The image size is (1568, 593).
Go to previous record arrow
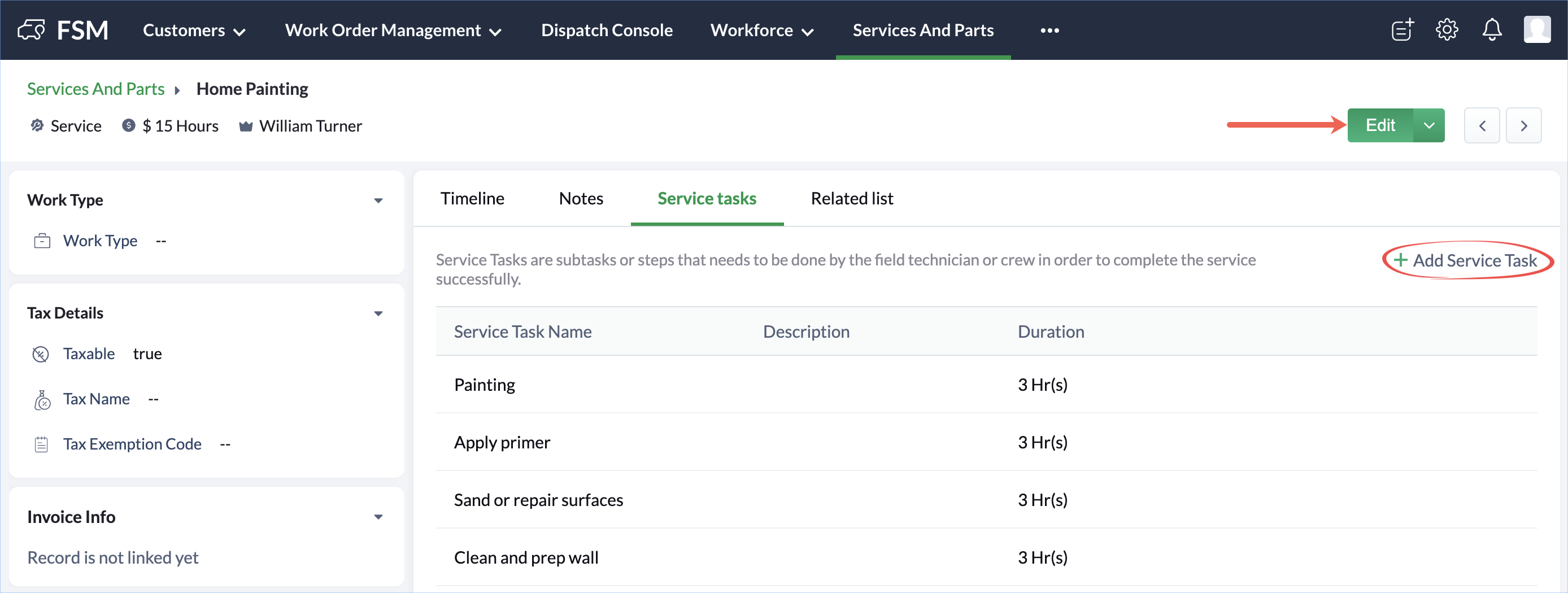[x=1482, y=126]
